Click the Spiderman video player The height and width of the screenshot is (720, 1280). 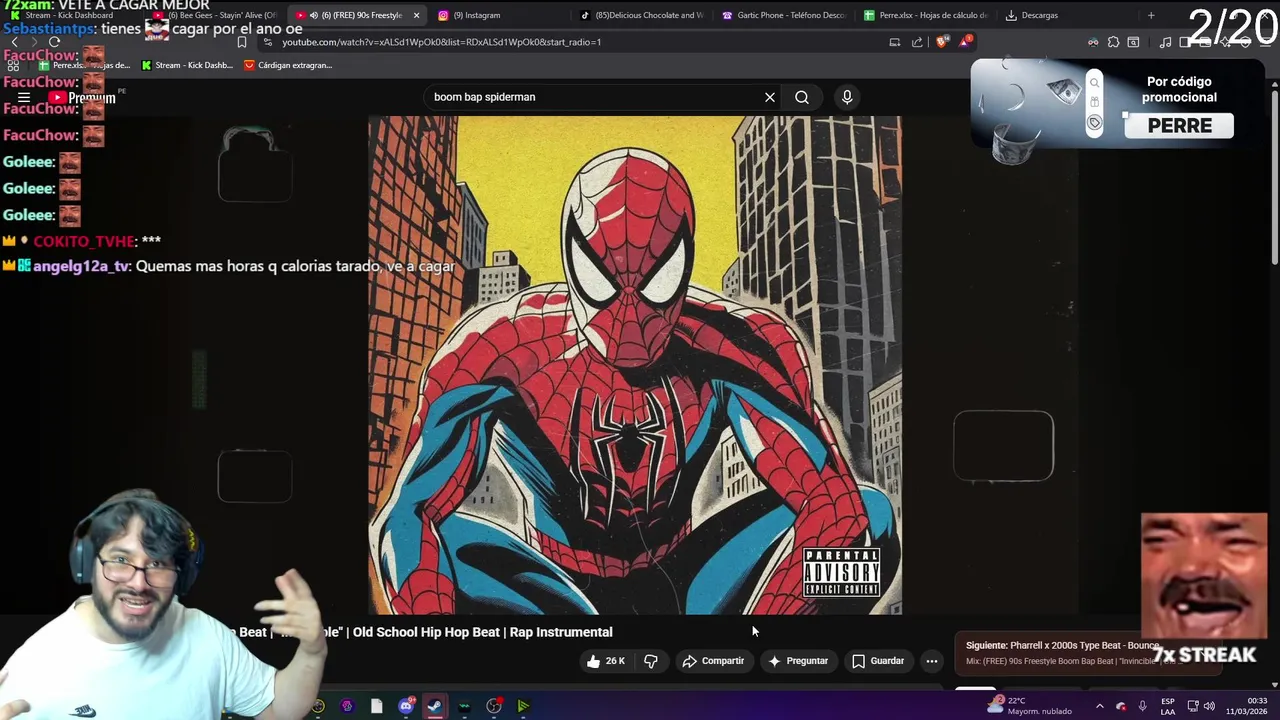point(635,365)
